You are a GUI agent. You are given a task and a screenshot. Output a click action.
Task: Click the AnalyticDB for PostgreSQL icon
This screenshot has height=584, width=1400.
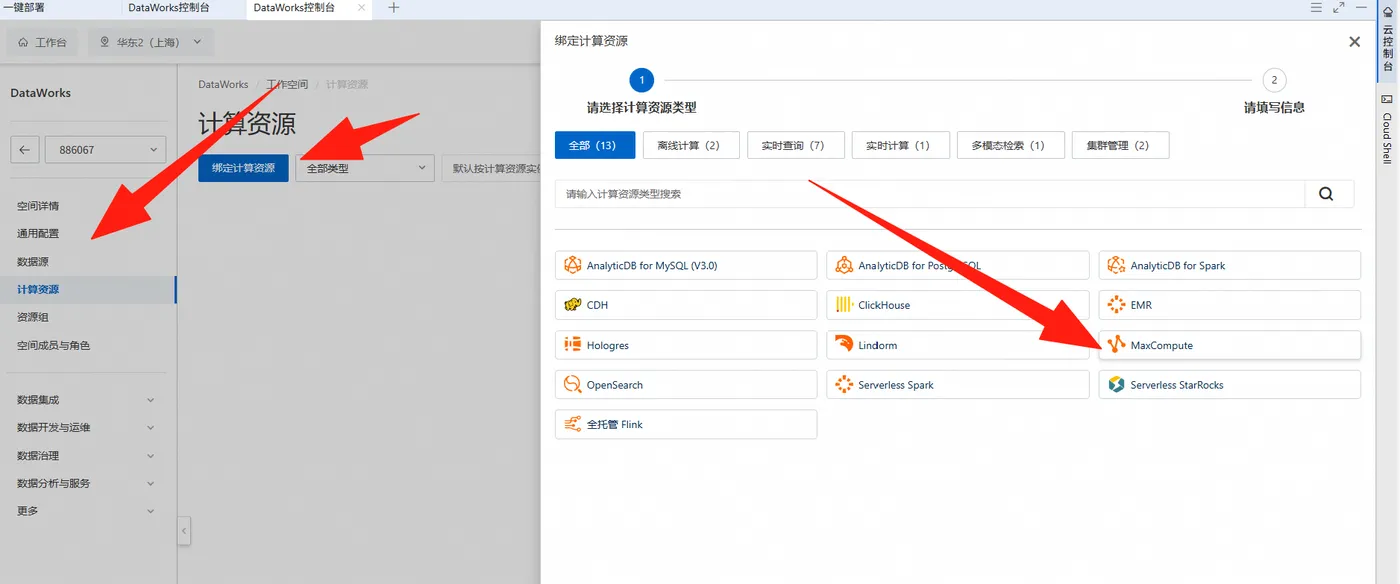[844, 266]
